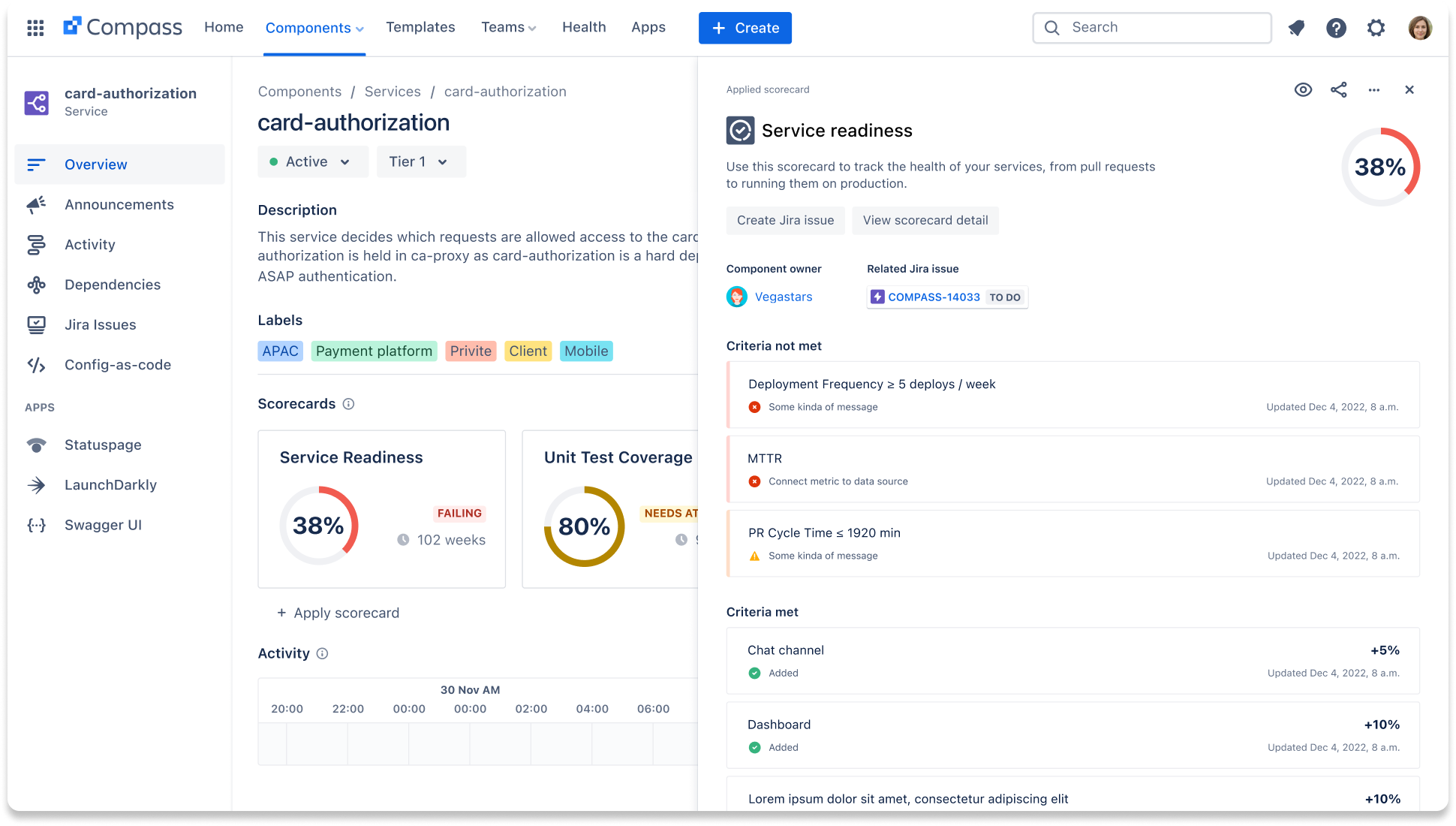Image resolution: width=1456 pixels, height=826 pixels.
Task: Click the Swagger UI icon
Action: [x=37, y=524]
